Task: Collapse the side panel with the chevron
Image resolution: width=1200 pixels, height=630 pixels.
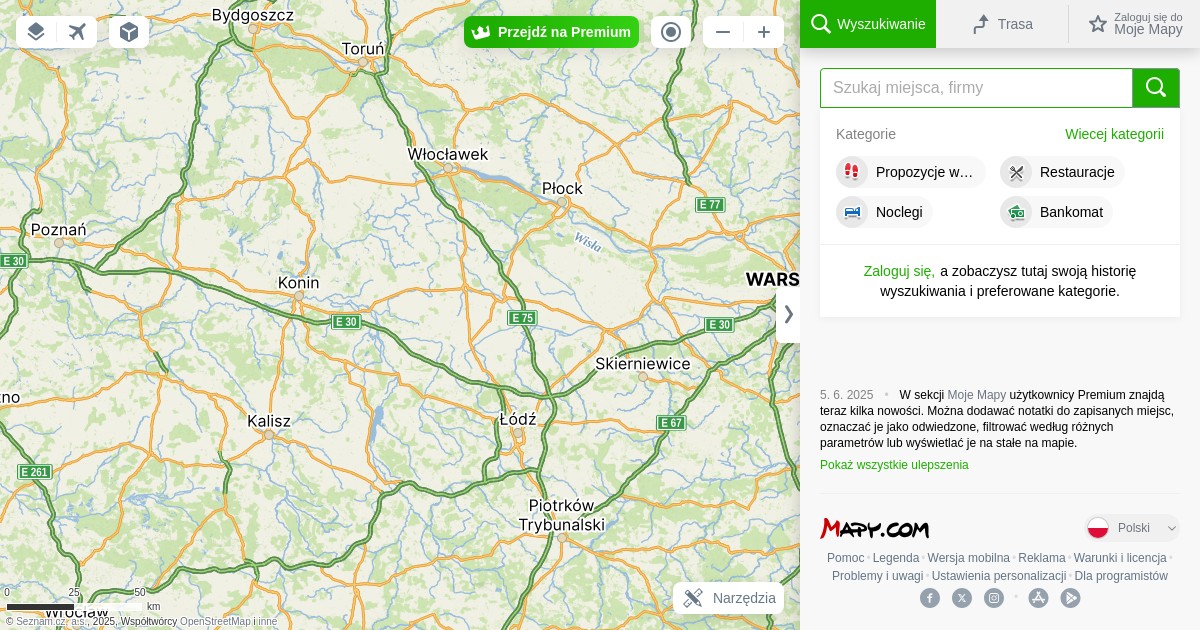Action: 788,314
